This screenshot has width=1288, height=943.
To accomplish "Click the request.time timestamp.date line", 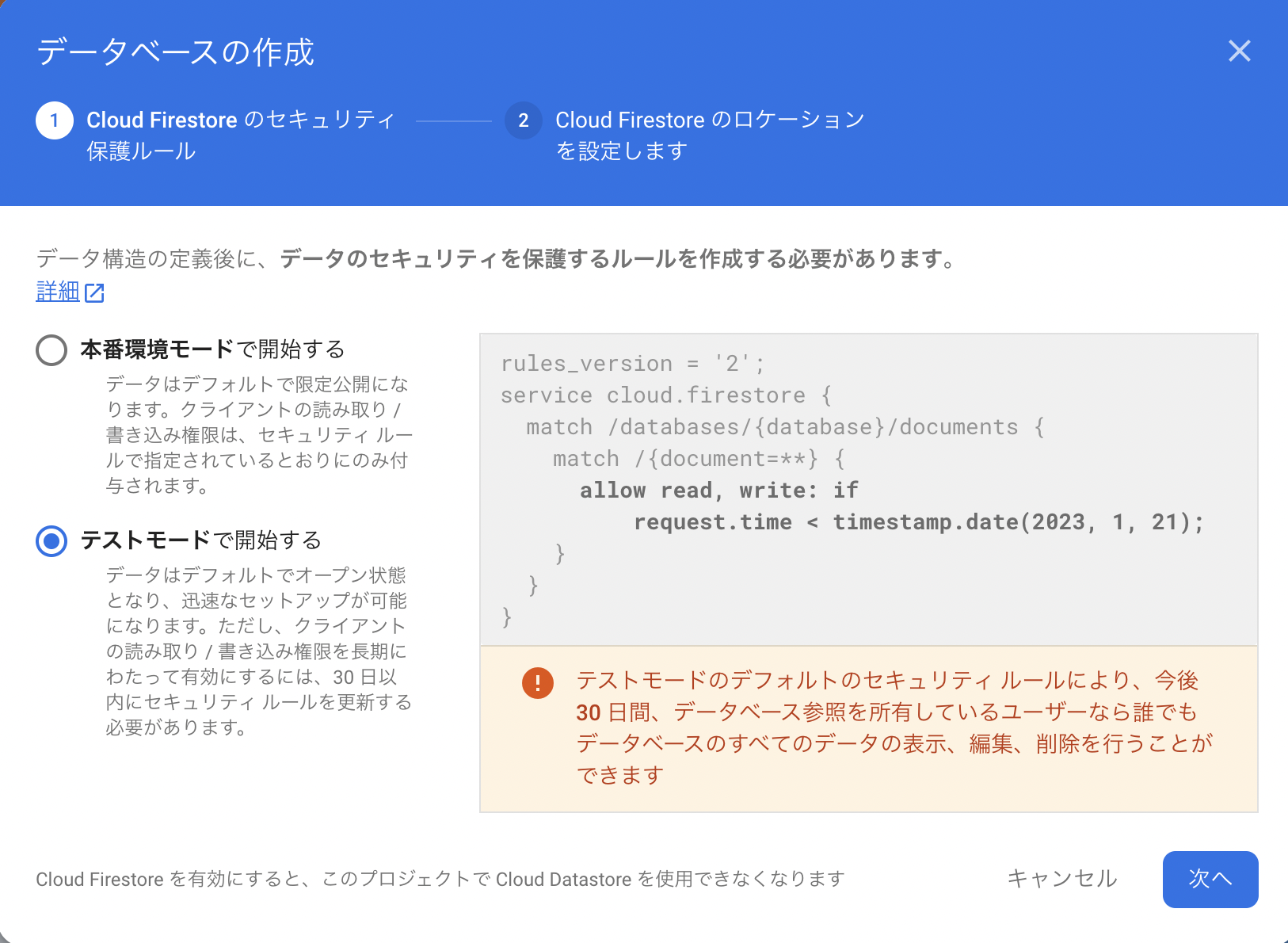I will [918, 522].
